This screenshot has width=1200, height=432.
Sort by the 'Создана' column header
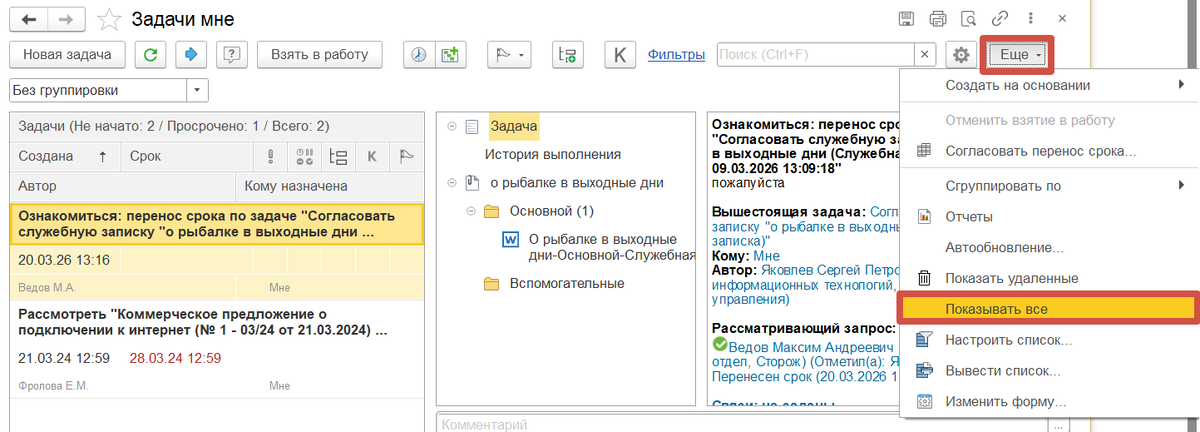pyautogui.click(x=64, y=156)
